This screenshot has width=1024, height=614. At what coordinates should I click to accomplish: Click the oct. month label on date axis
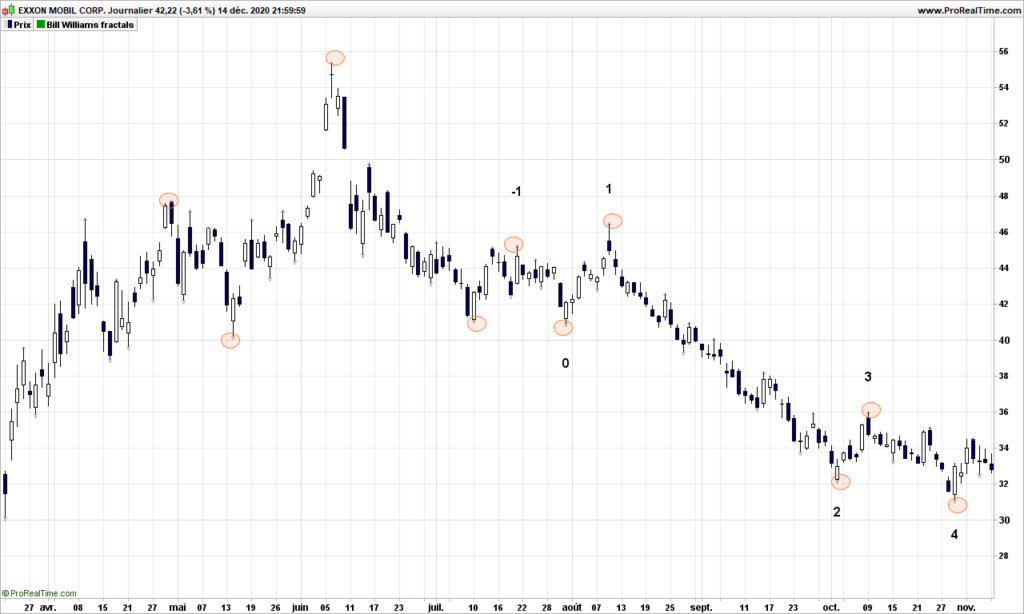pyautogui.click(x=831, y=607)
